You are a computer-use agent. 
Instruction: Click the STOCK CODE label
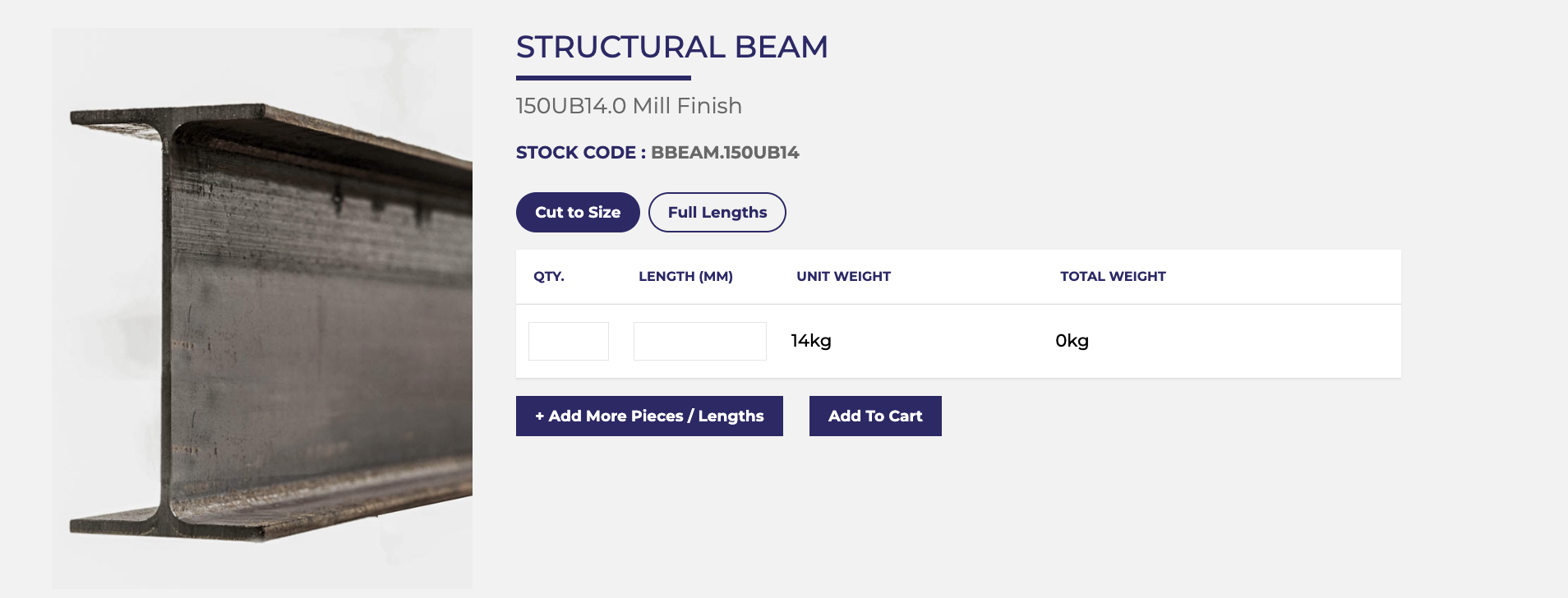(580, 153)
